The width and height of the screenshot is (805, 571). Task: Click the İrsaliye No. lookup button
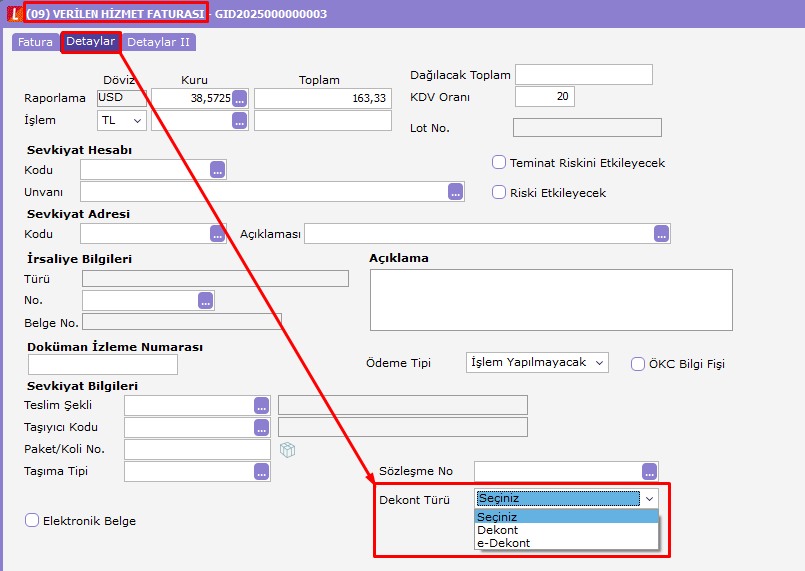(206, 300)
